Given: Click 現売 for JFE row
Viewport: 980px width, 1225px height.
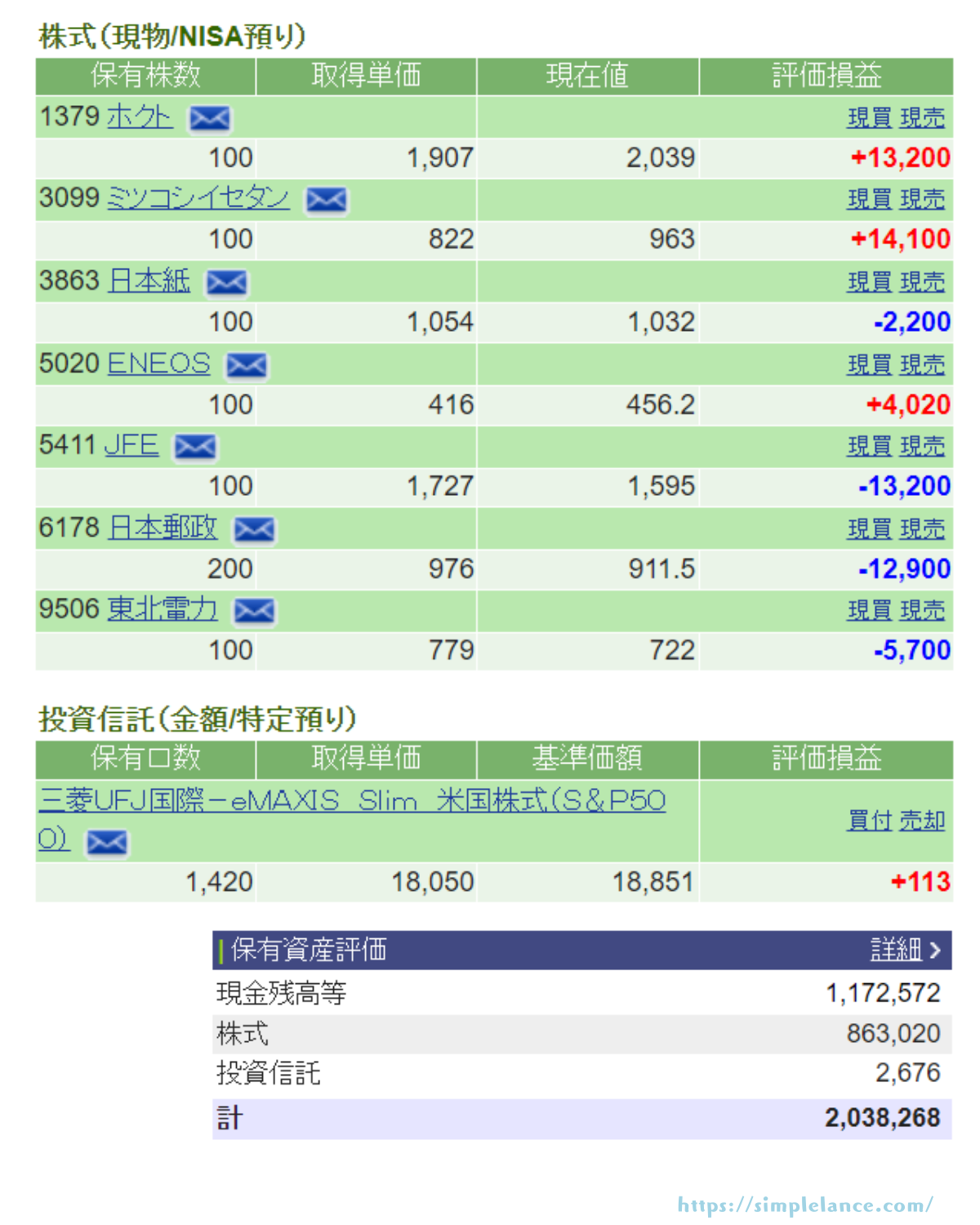Looking at the screenshot, I should 922,447.
